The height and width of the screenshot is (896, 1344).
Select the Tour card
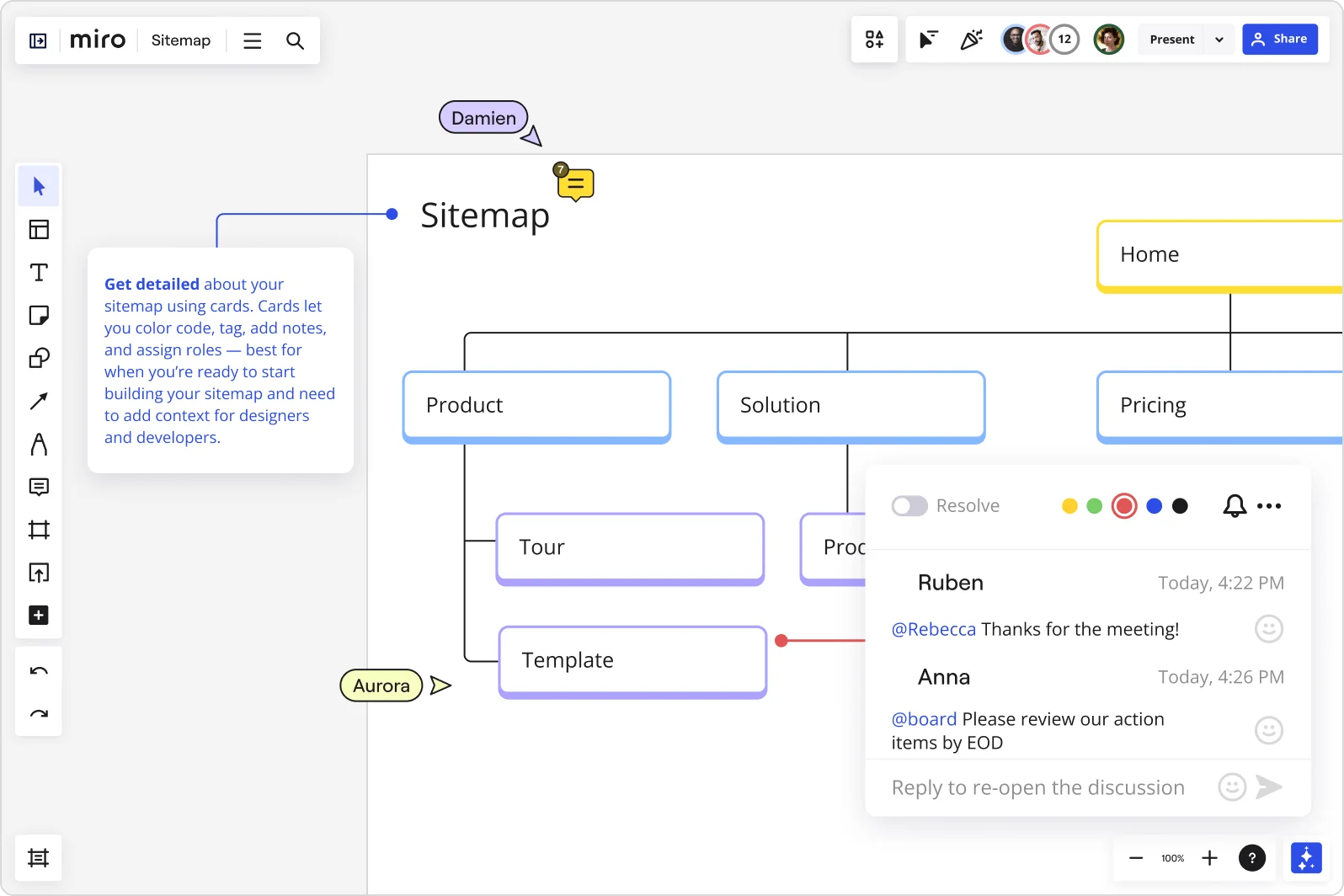click(x=631, y=549)
